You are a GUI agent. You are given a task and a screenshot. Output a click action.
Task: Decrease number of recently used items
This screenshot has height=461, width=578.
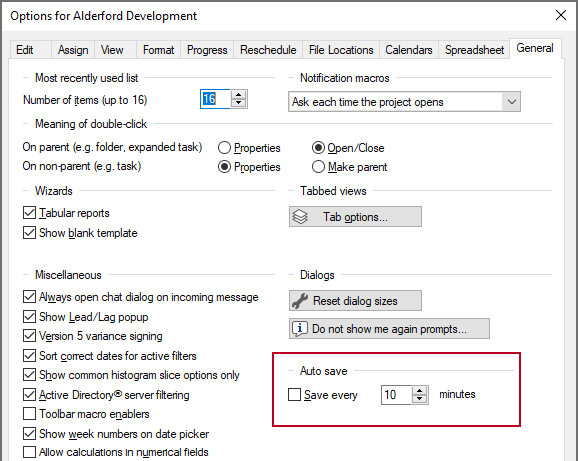239,104
